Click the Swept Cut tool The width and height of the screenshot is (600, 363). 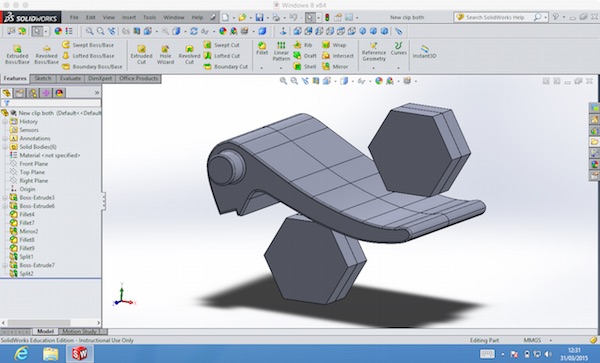(x=222, y=45)
